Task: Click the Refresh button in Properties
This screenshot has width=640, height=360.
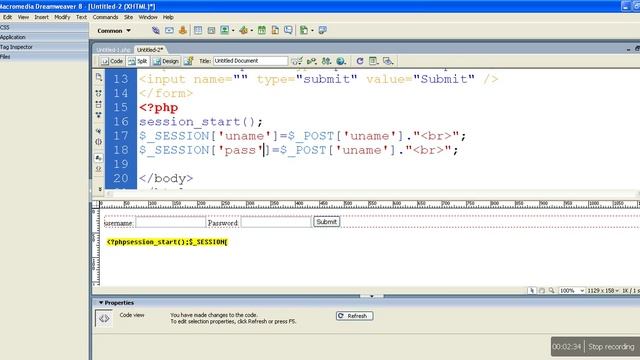Action: click(354, 316)
